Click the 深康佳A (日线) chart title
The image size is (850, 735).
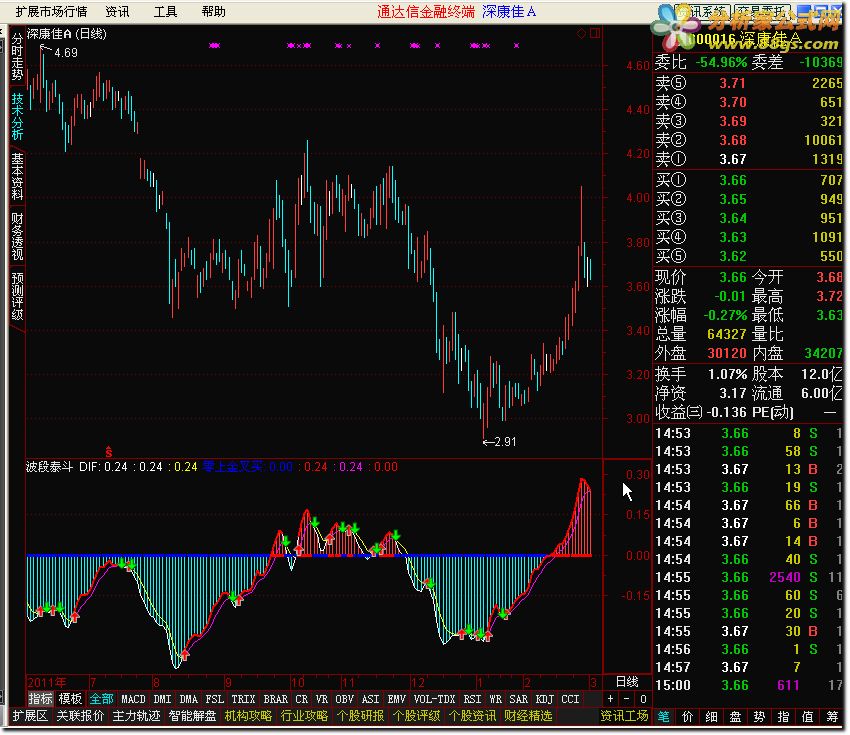67,34
